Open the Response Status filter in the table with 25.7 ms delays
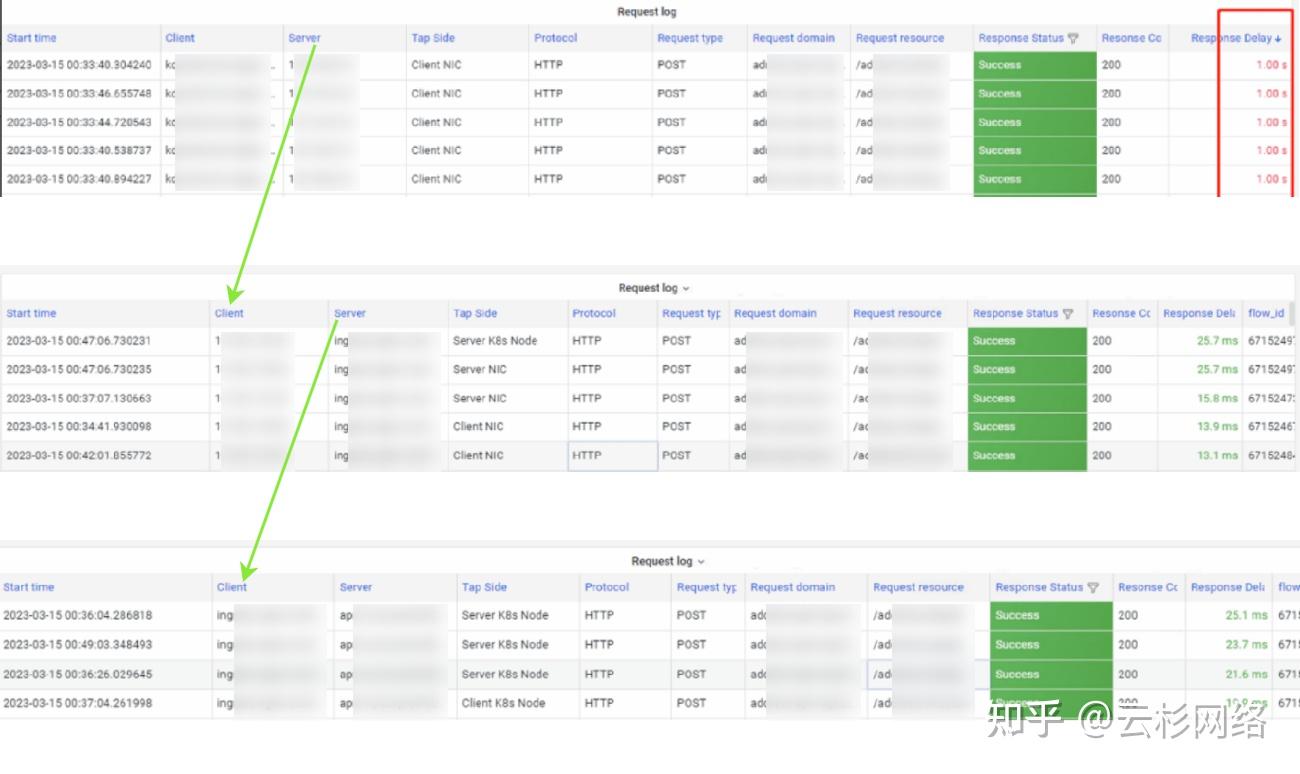Screen dimensions: 1300x774 pyautogui.click(x=1068, y=313)
